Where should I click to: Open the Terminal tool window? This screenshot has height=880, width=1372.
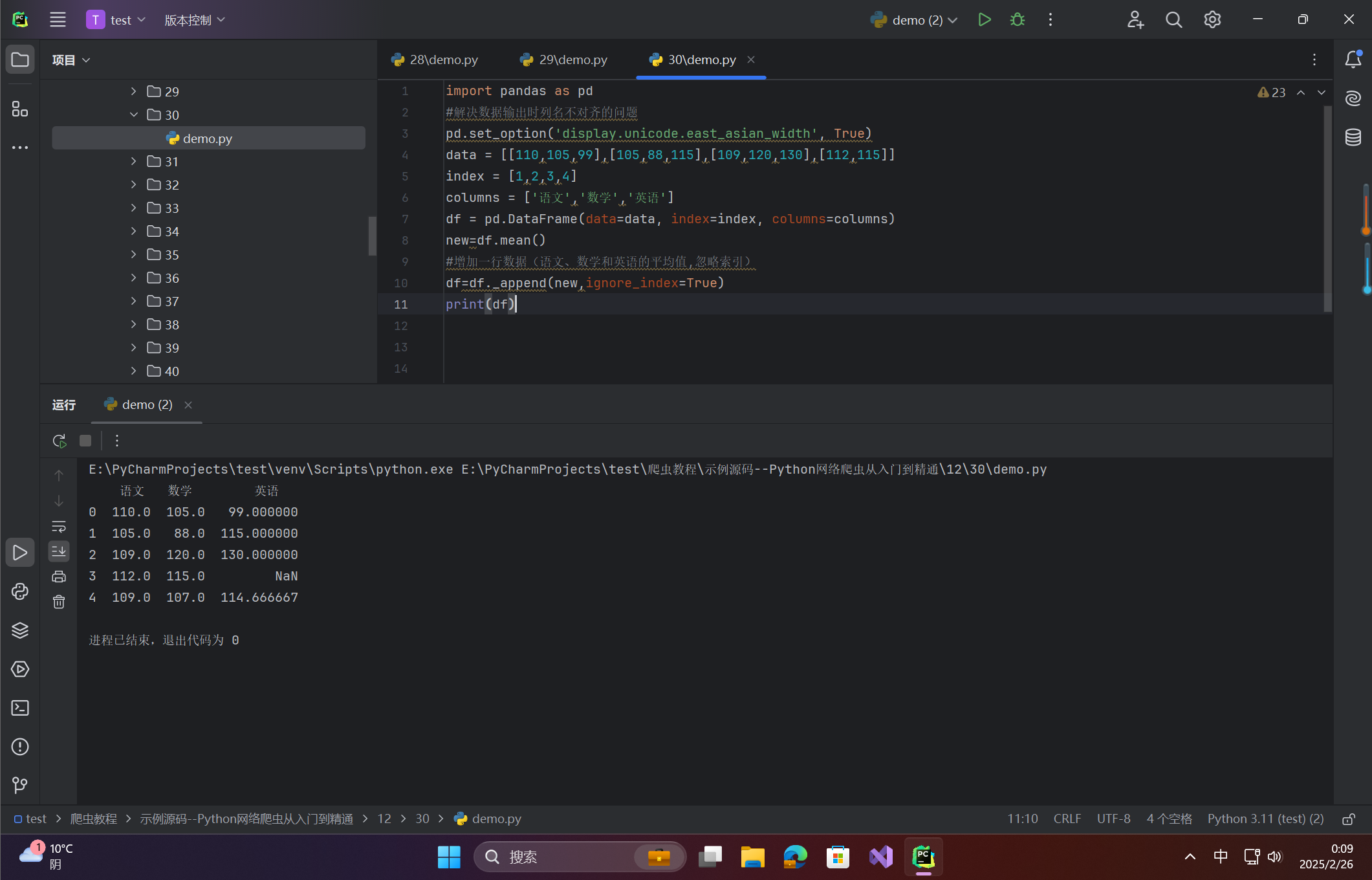click(20, 707)
